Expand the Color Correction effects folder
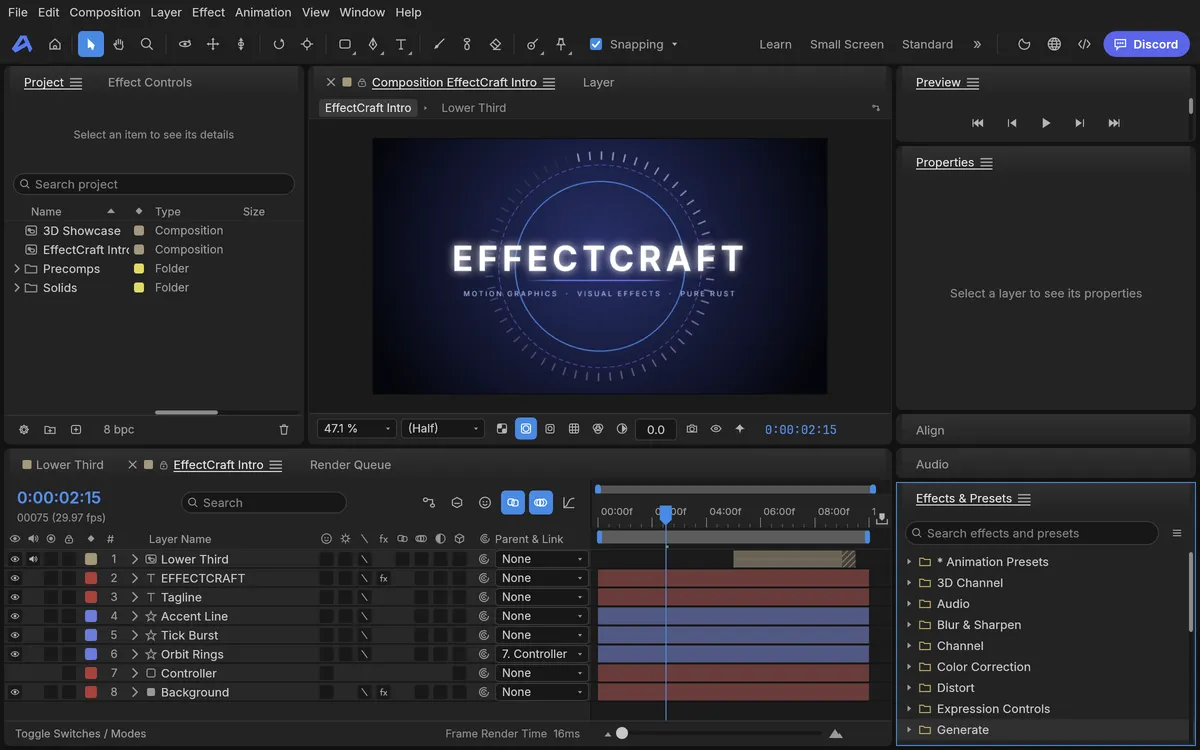The width and height of the screenshot is (1200, 750). tap(909, 667)
